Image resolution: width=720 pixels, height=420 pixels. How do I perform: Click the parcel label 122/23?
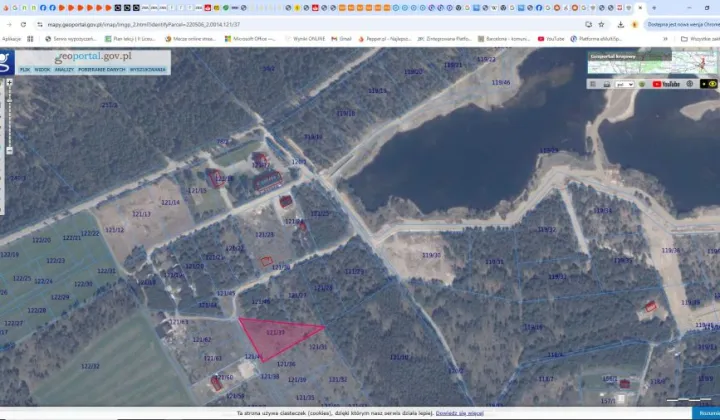point(56,261)
